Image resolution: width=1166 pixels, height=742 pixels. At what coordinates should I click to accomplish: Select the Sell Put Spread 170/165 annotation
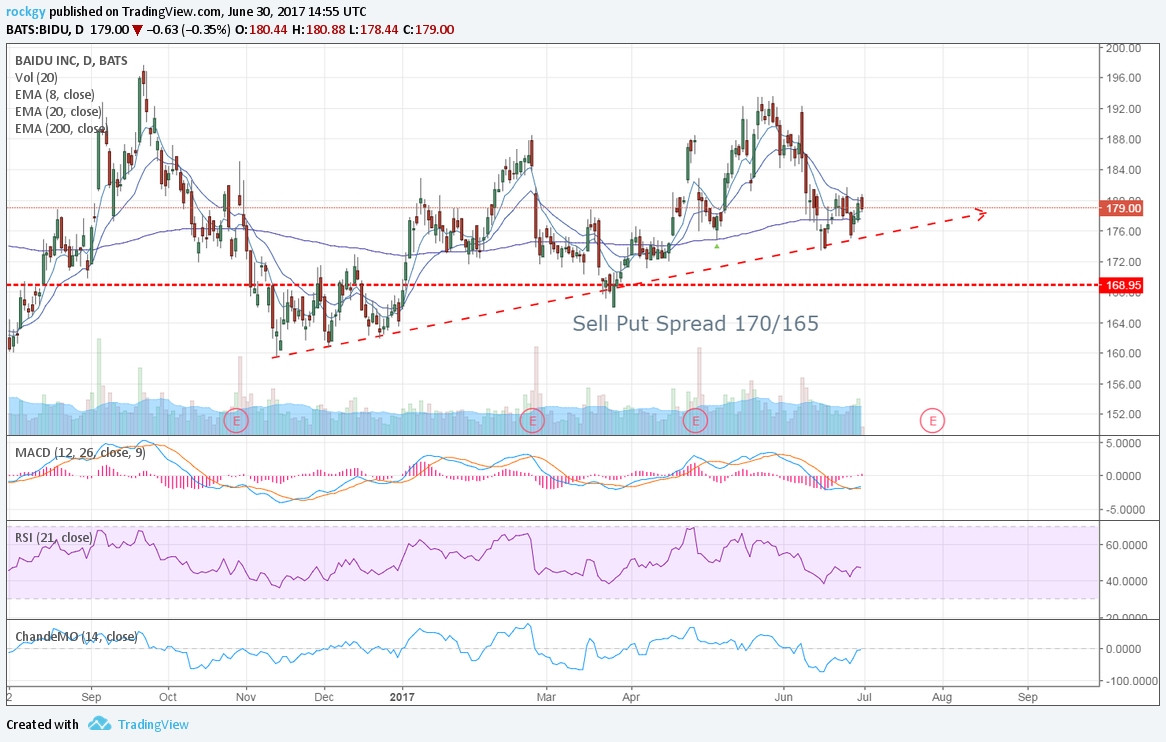[695, 323]
